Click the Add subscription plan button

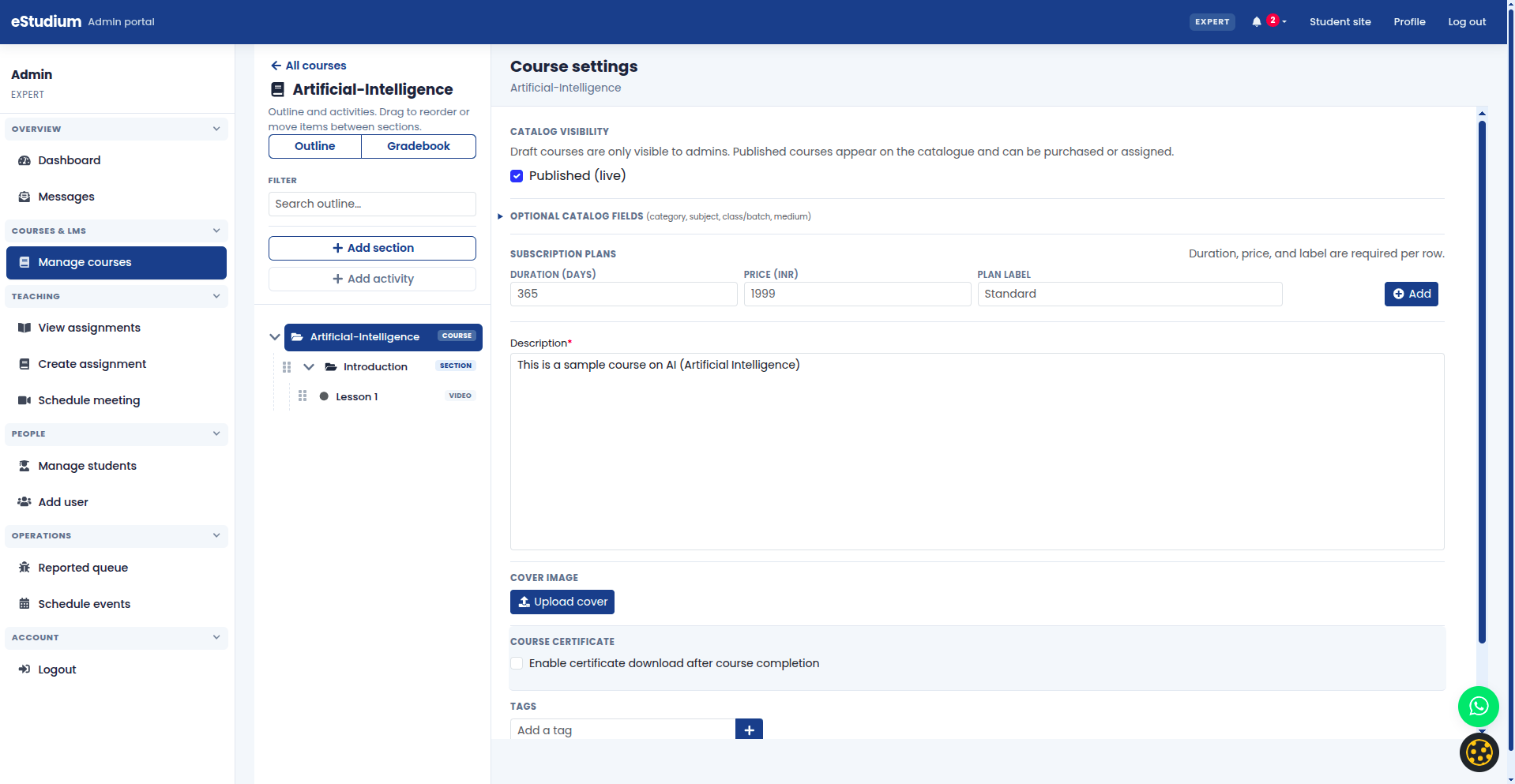tap(1411, 294)
